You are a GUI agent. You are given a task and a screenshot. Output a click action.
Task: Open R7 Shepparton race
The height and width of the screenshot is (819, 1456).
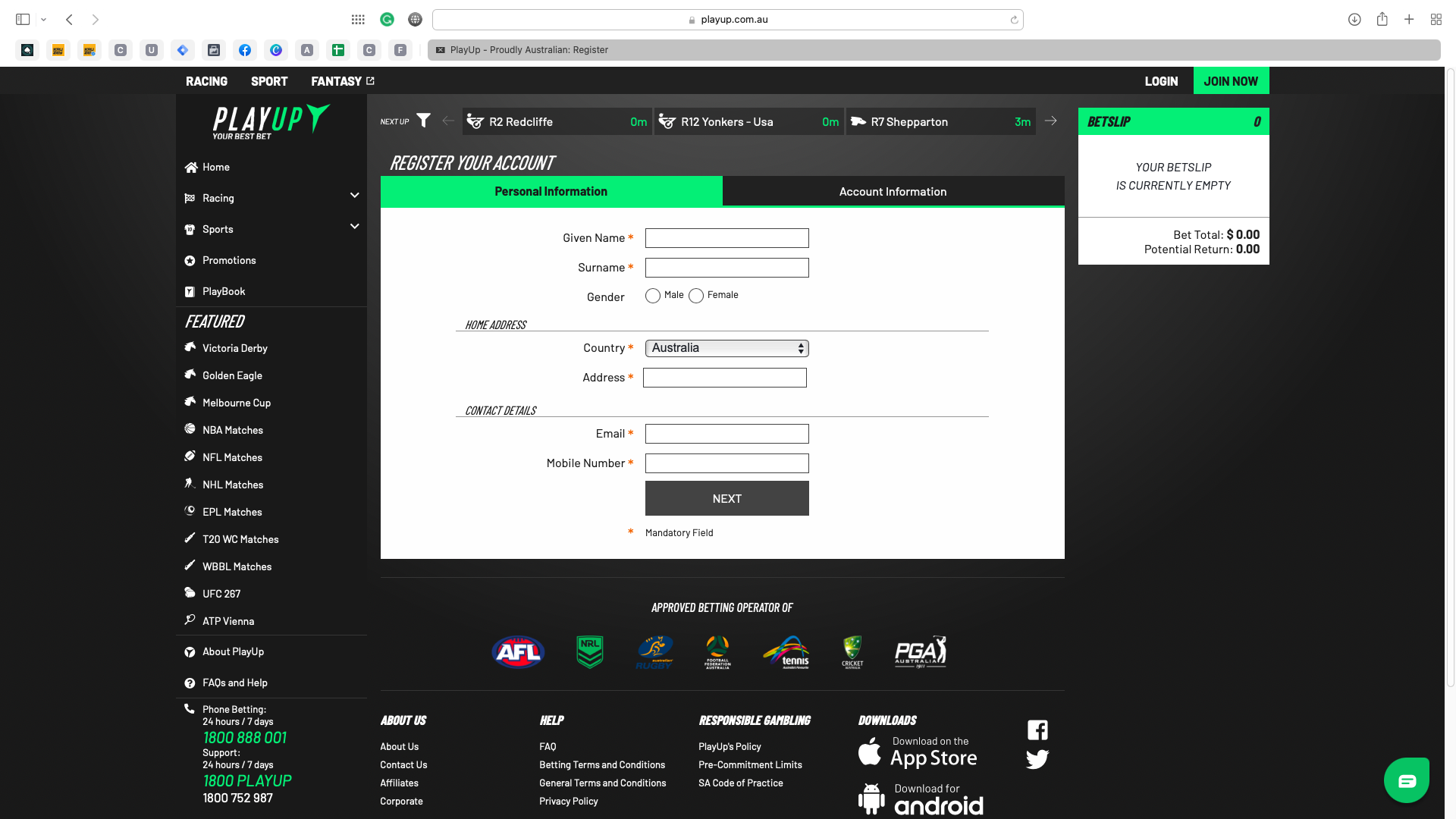941,121
